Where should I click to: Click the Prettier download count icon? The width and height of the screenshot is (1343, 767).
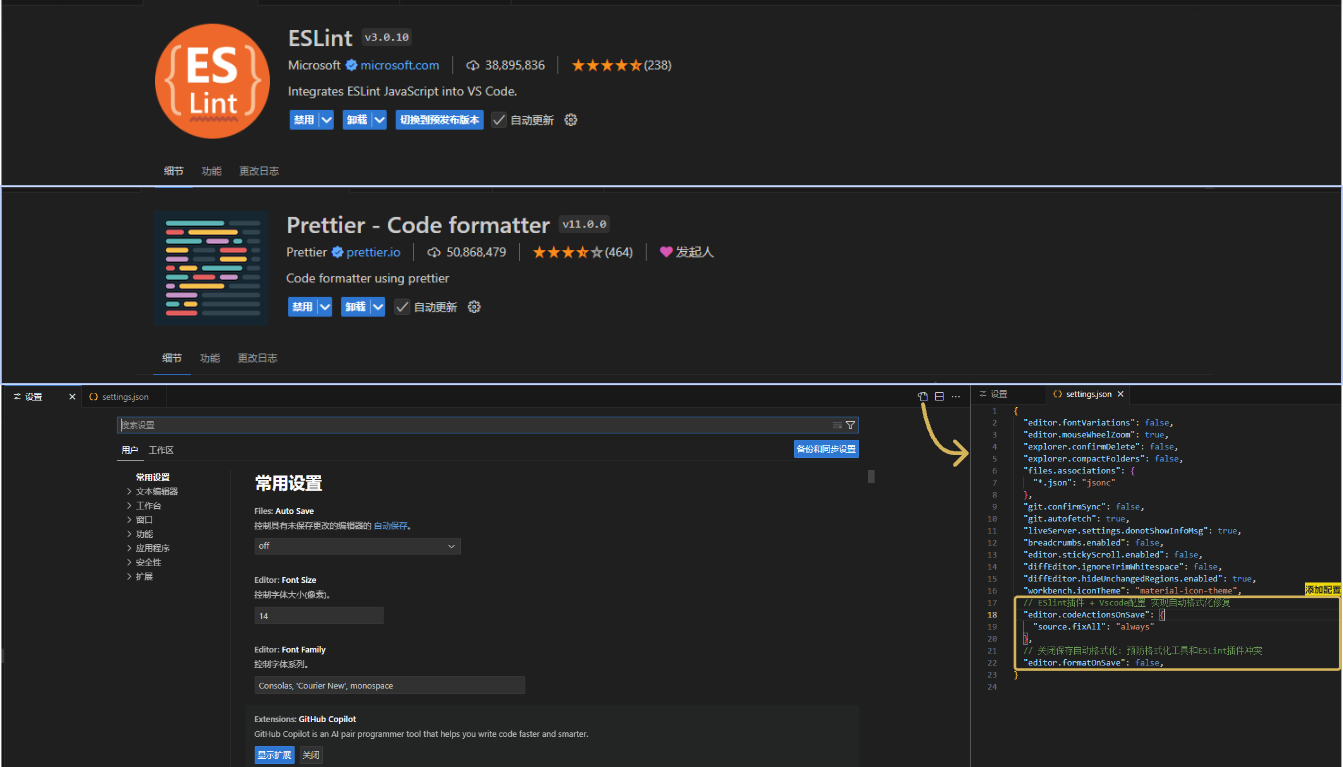pos(434,252)
